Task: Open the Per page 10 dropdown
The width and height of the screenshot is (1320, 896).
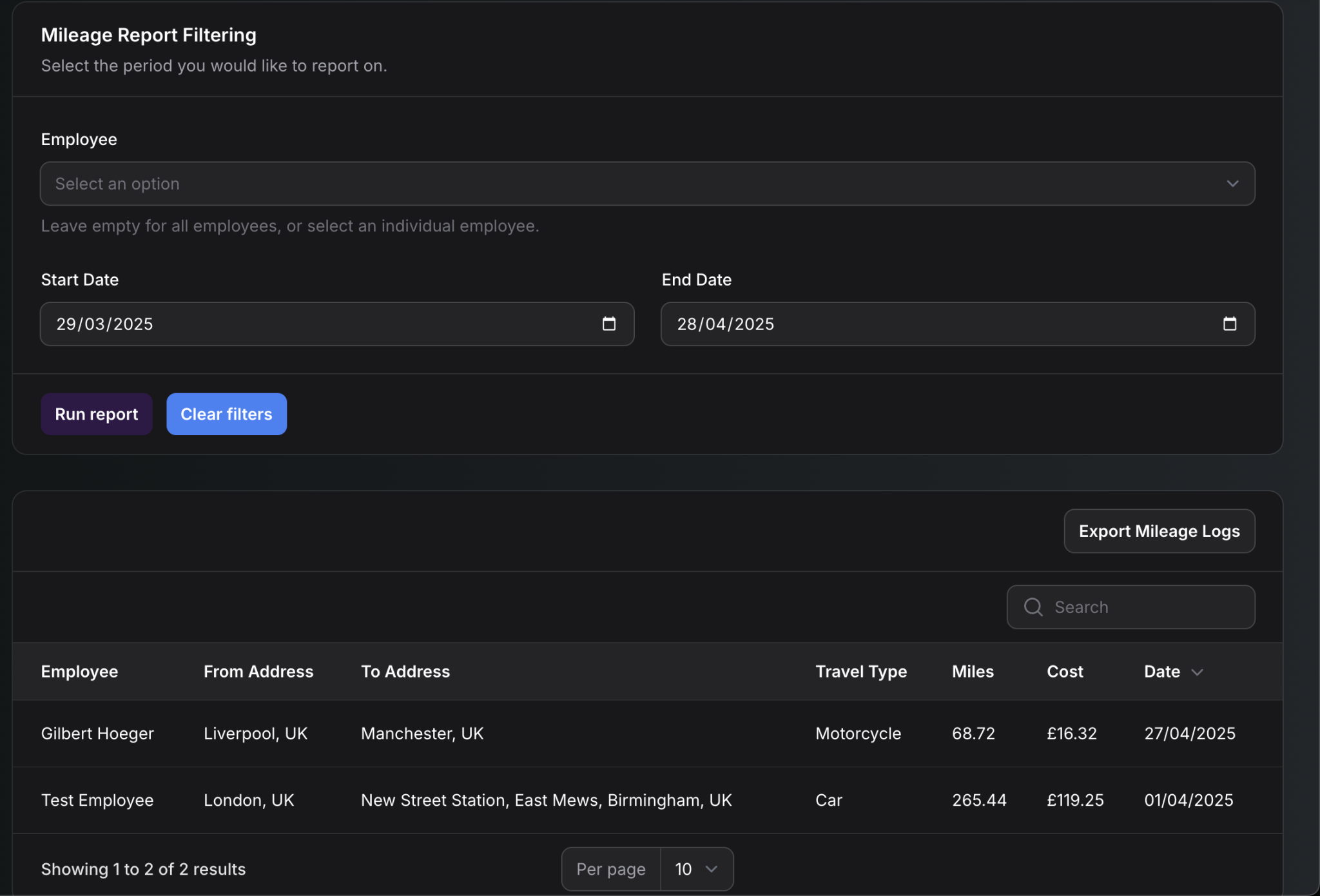Action: pyautogui.click(x=696, y=869)
